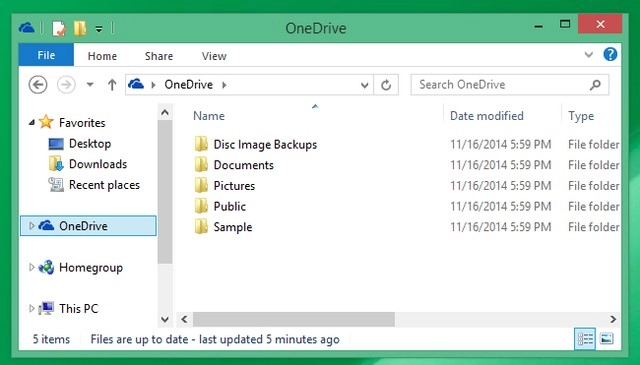The height and width of the screenshot is (365, 640).
Task: Minimize the OneDrive window
Action: click(539, 26)
